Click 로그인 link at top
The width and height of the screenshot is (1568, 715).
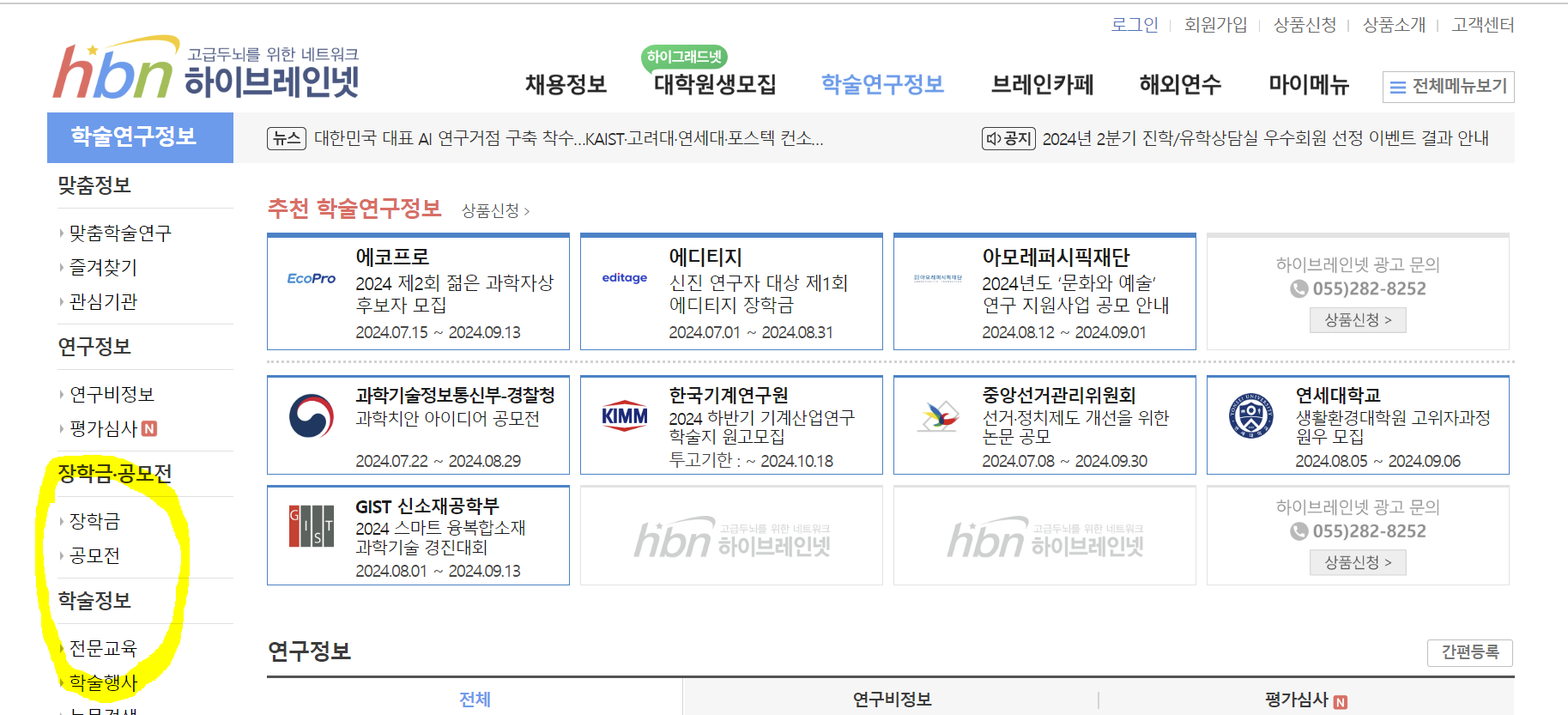1135,25
